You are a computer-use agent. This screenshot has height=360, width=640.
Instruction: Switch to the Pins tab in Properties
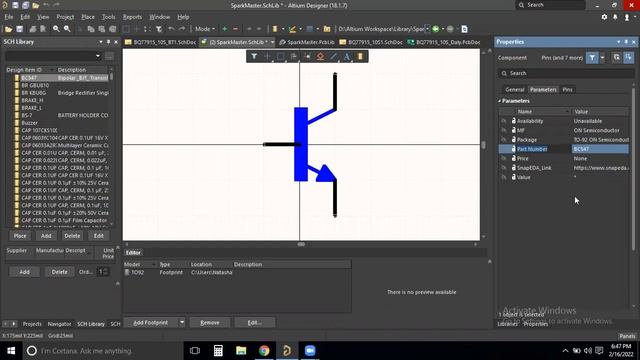tap(567, 89)
